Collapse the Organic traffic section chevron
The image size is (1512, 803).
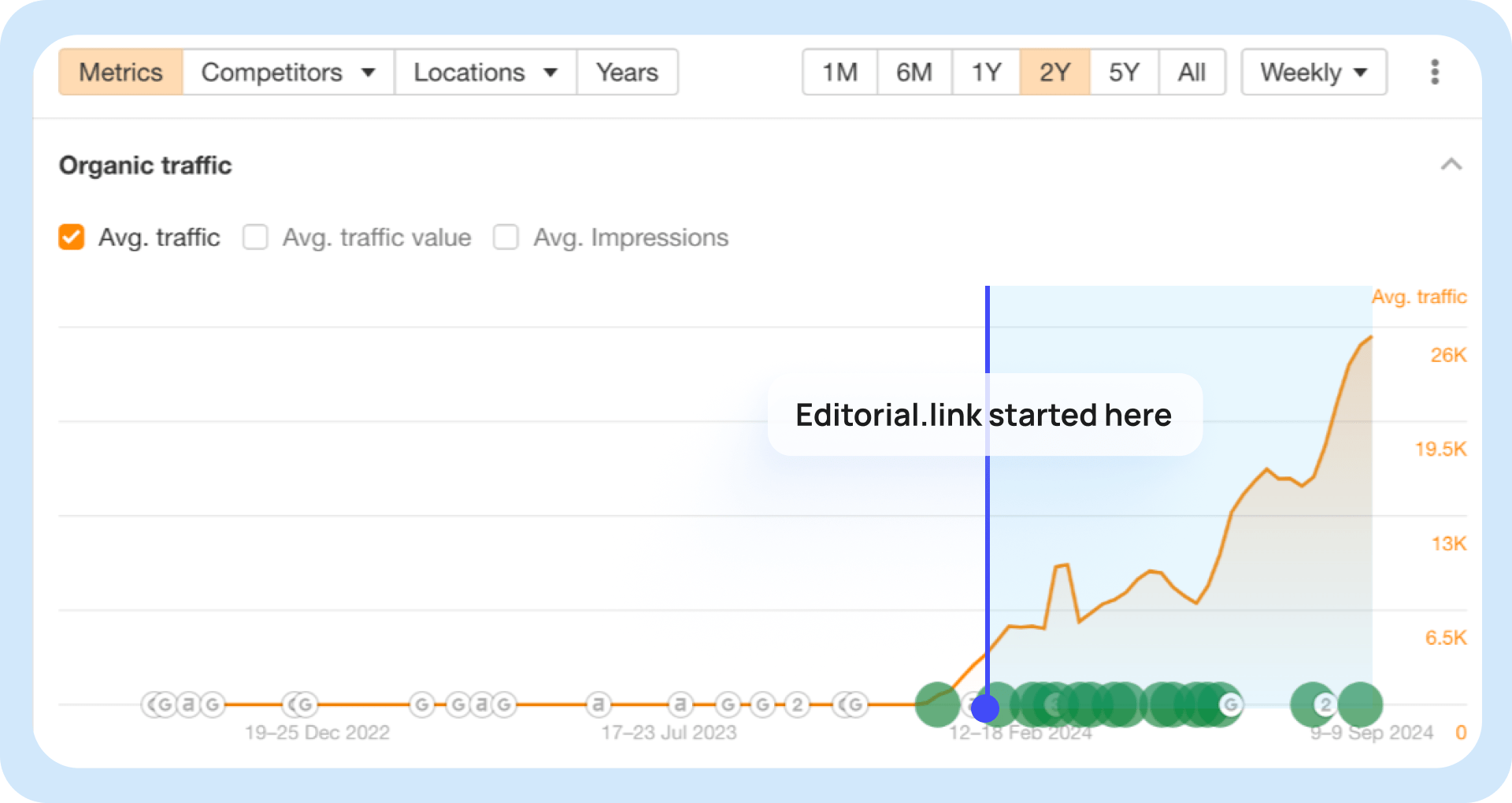click(x=1451, y=165)
